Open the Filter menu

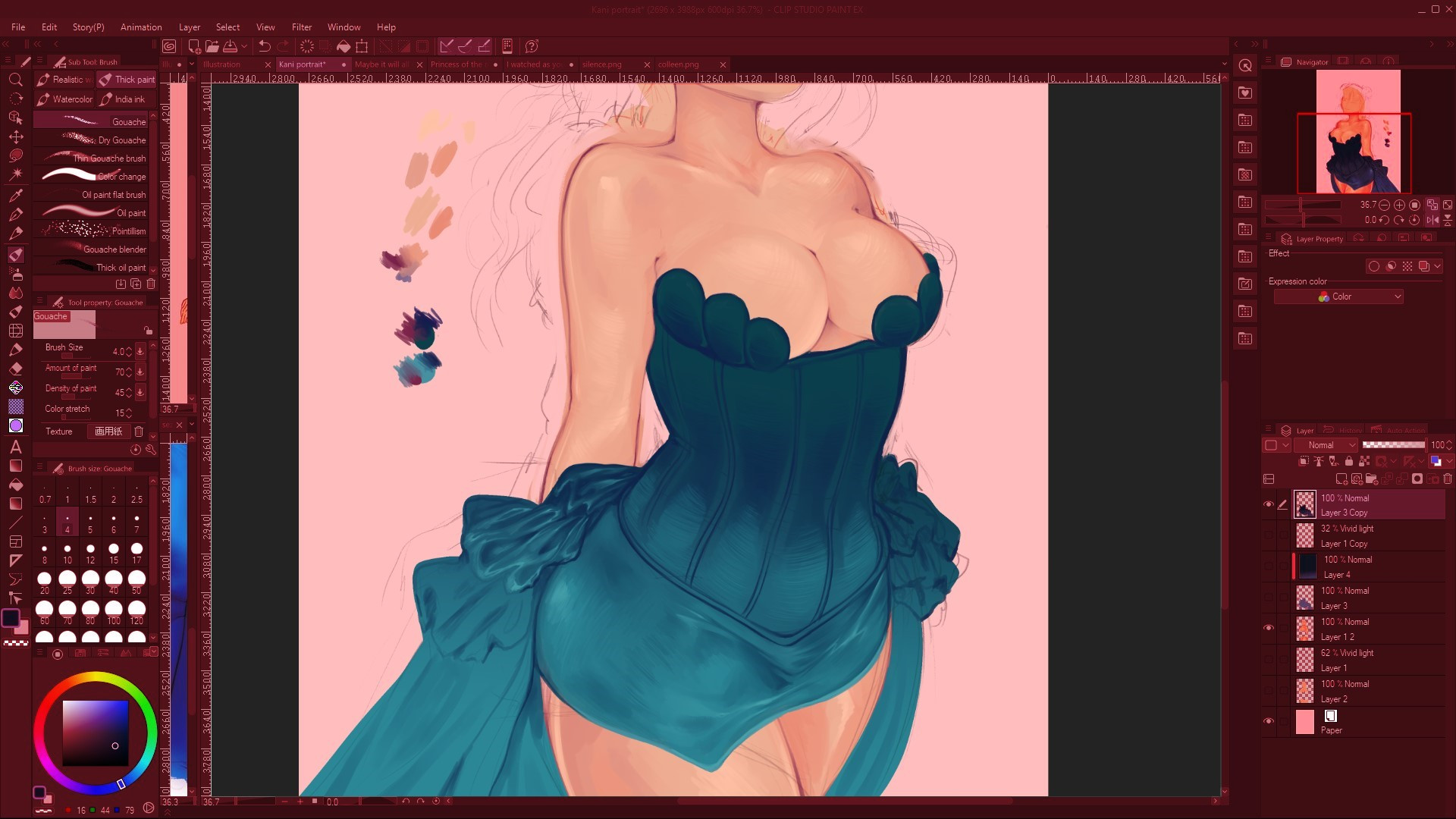[302, 27]
